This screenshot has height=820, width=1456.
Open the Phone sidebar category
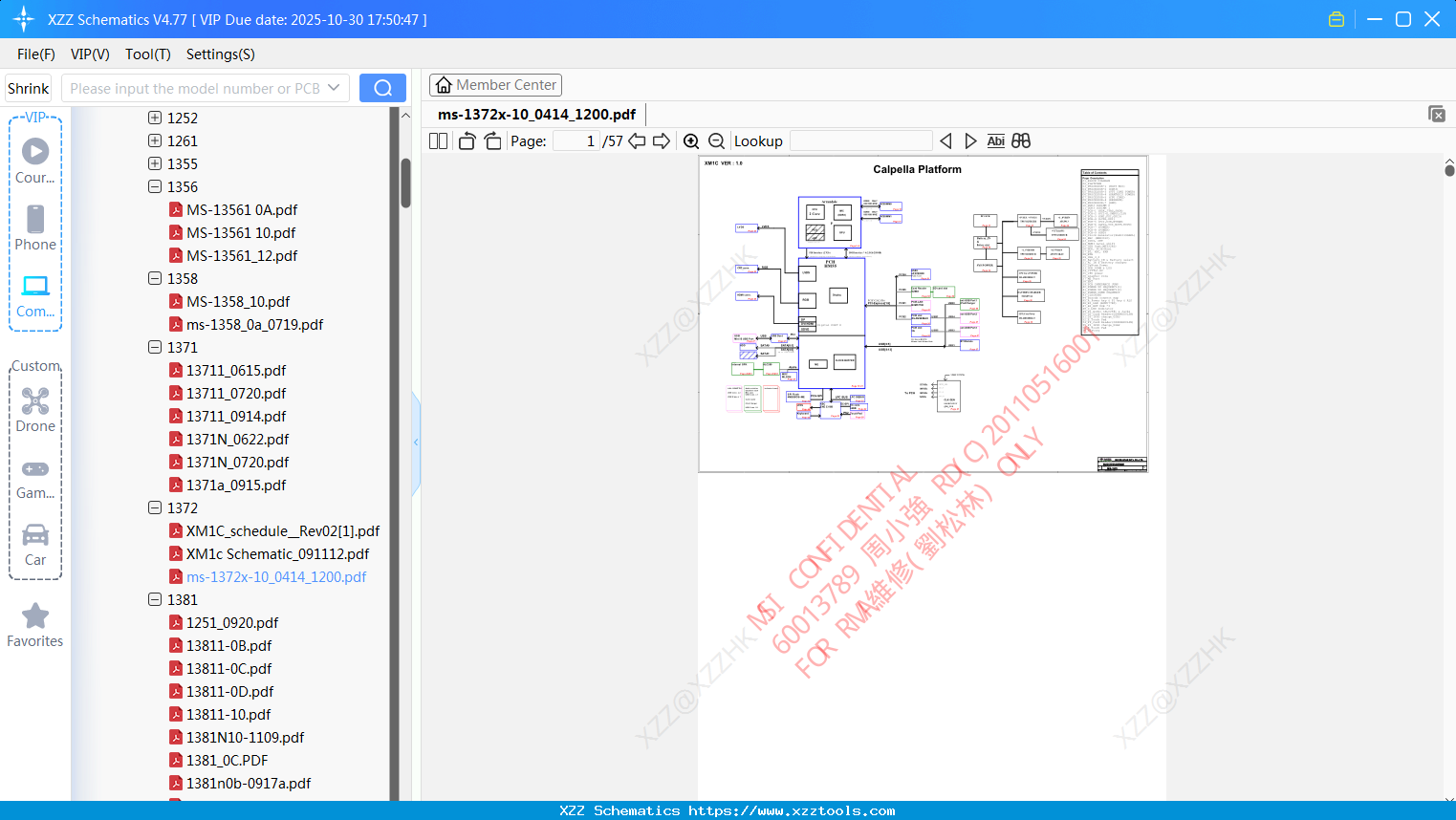point(35,228)
